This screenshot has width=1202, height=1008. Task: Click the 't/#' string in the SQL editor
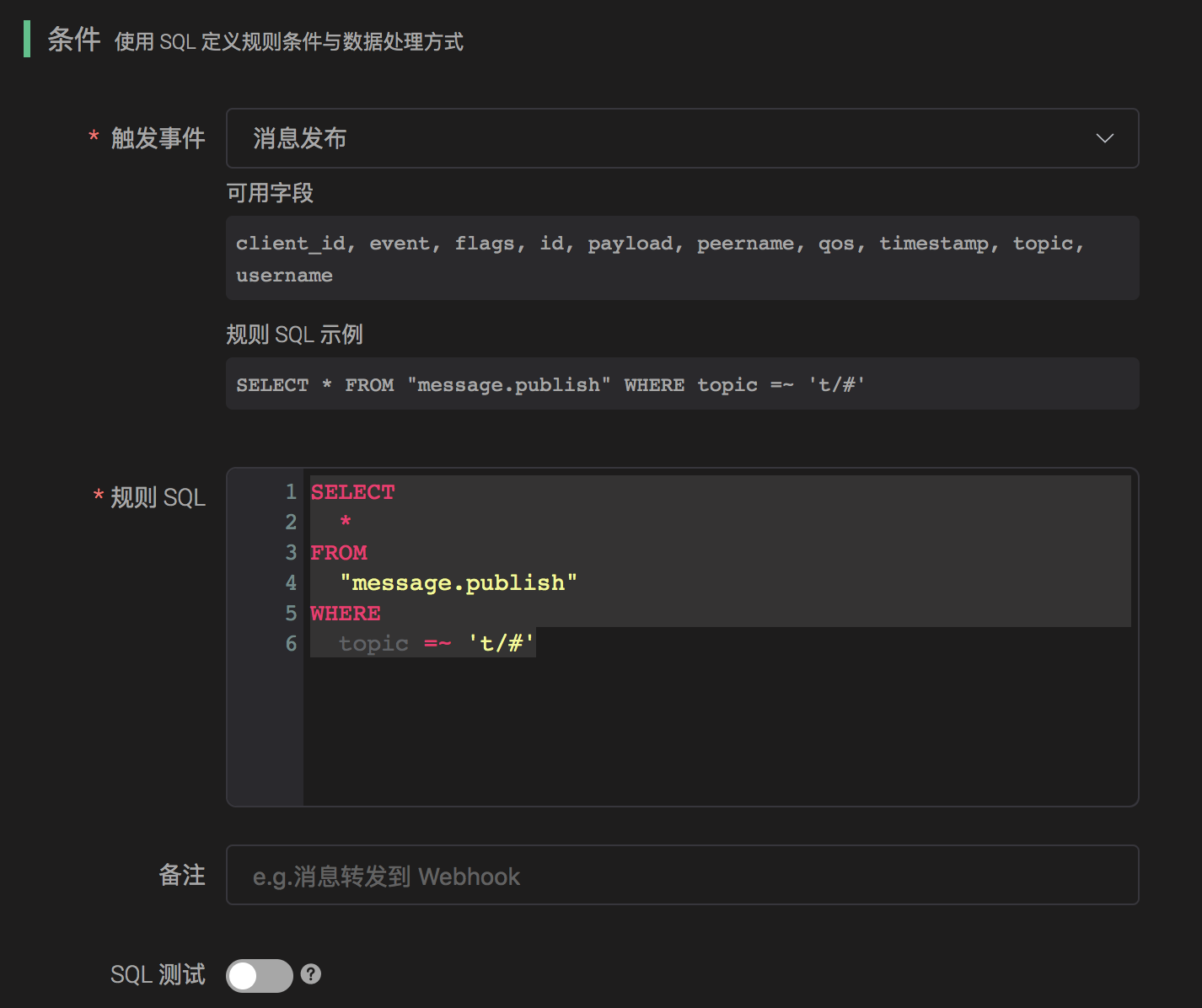501,644
